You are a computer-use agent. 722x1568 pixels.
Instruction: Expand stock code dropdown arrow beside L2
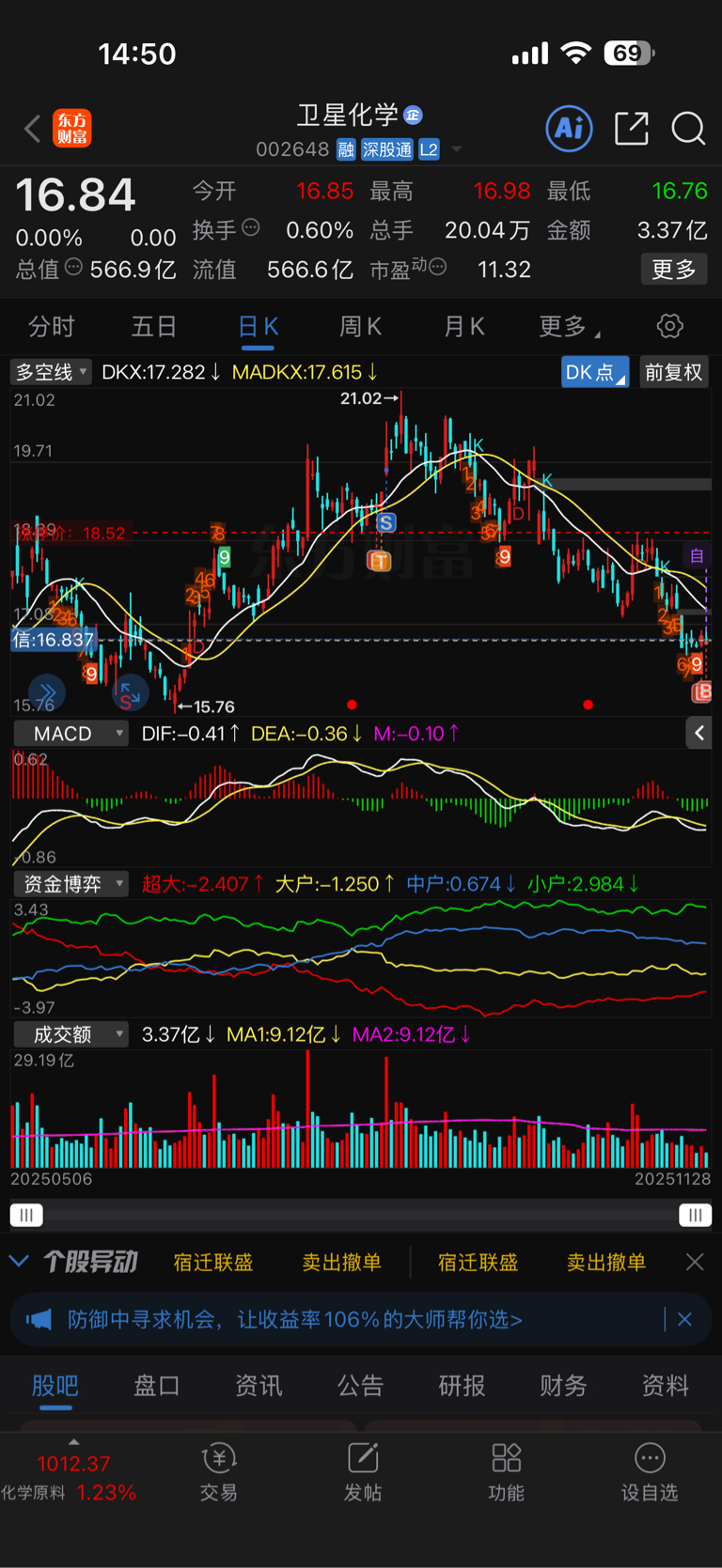(457, 149)
